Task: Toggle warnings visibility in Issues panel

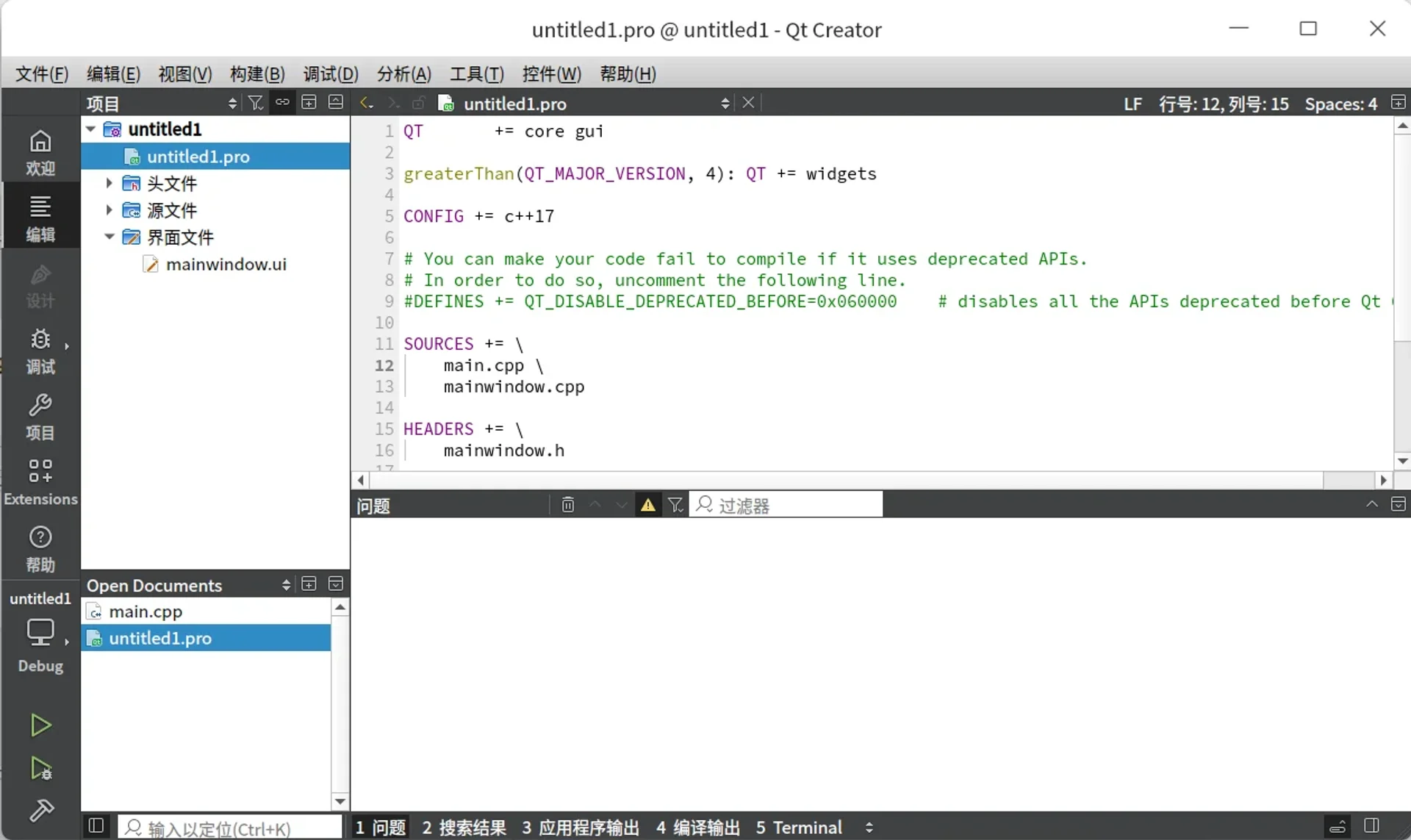Action: (x=647, y=505)
